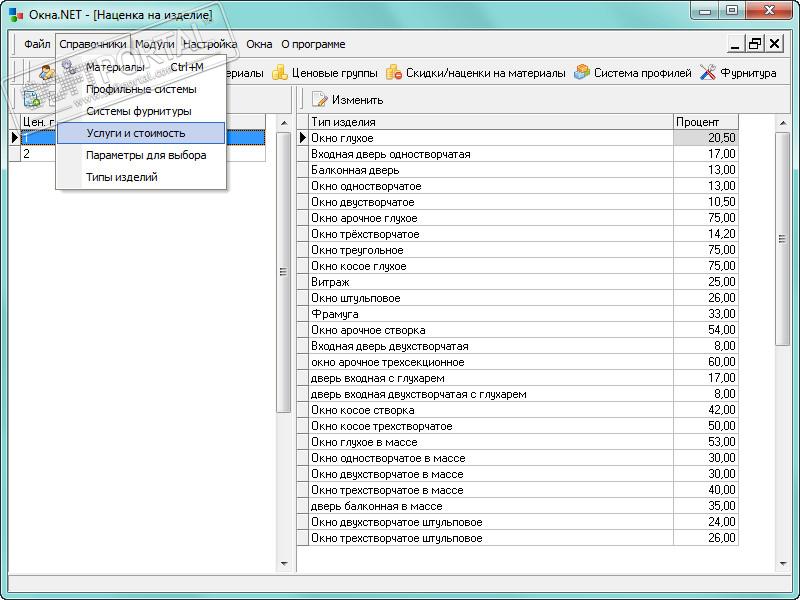Open the Настройка menu
800x600 pixels.
(210, 44)
